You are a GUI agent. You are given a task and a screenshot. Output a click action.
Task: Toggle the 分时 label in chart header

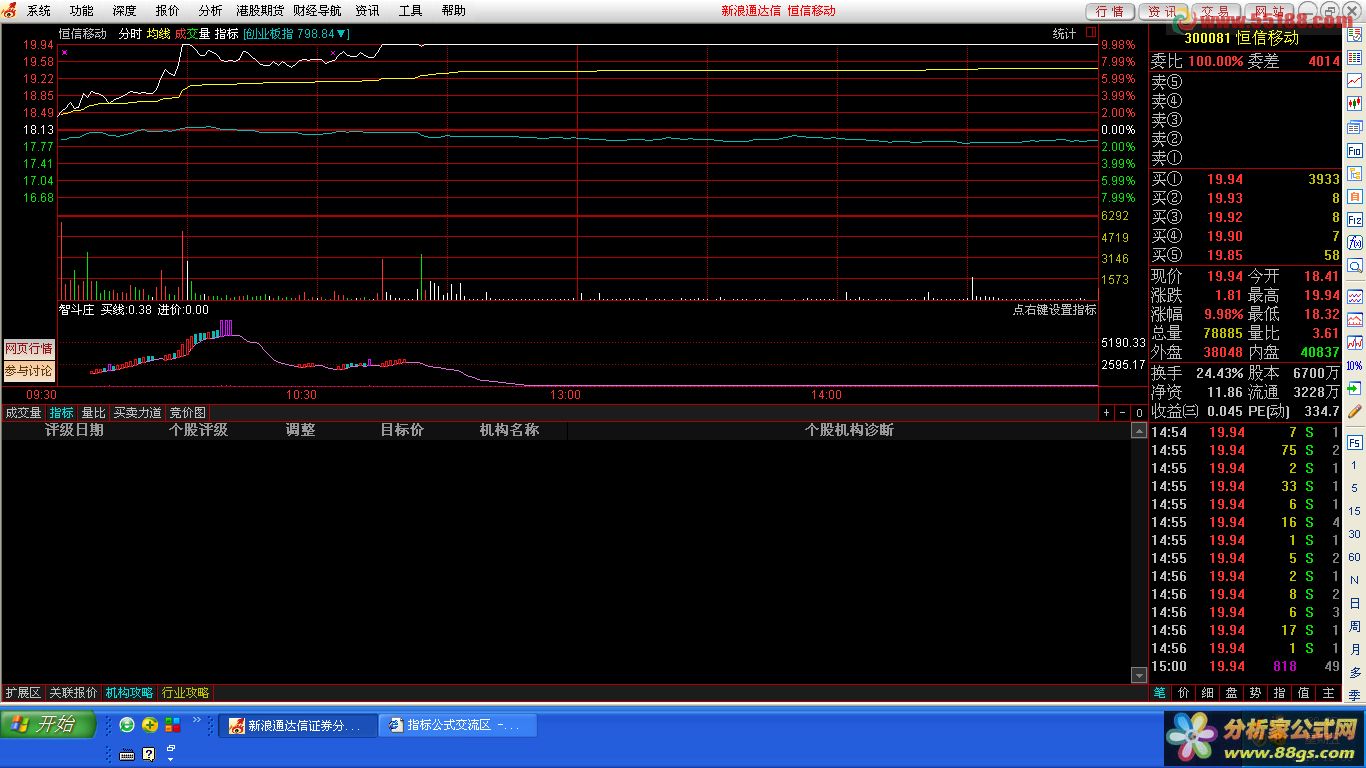coord(130,34)
